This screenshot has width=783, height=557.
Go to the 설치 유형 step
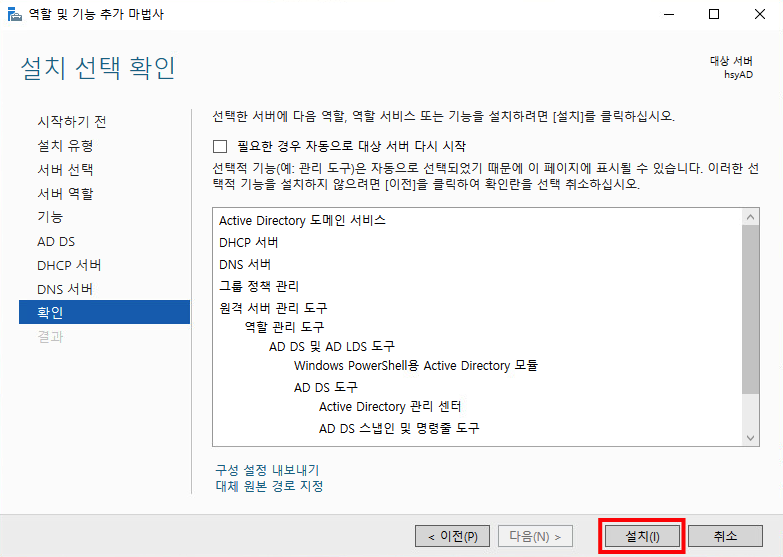(x=65, y=145)
